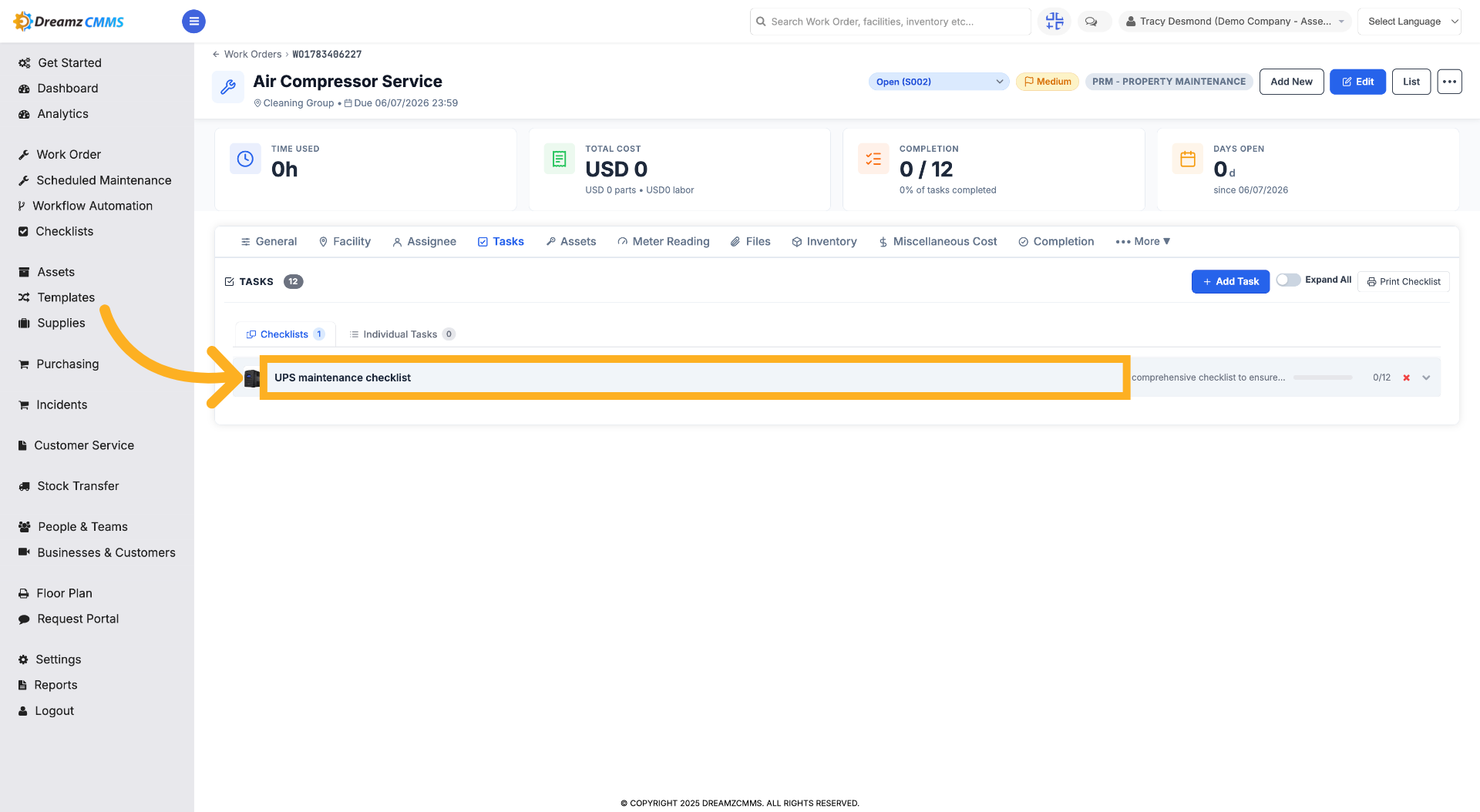Click the checklist progress bar
1480x812 pixels.
click(1323, 377)
